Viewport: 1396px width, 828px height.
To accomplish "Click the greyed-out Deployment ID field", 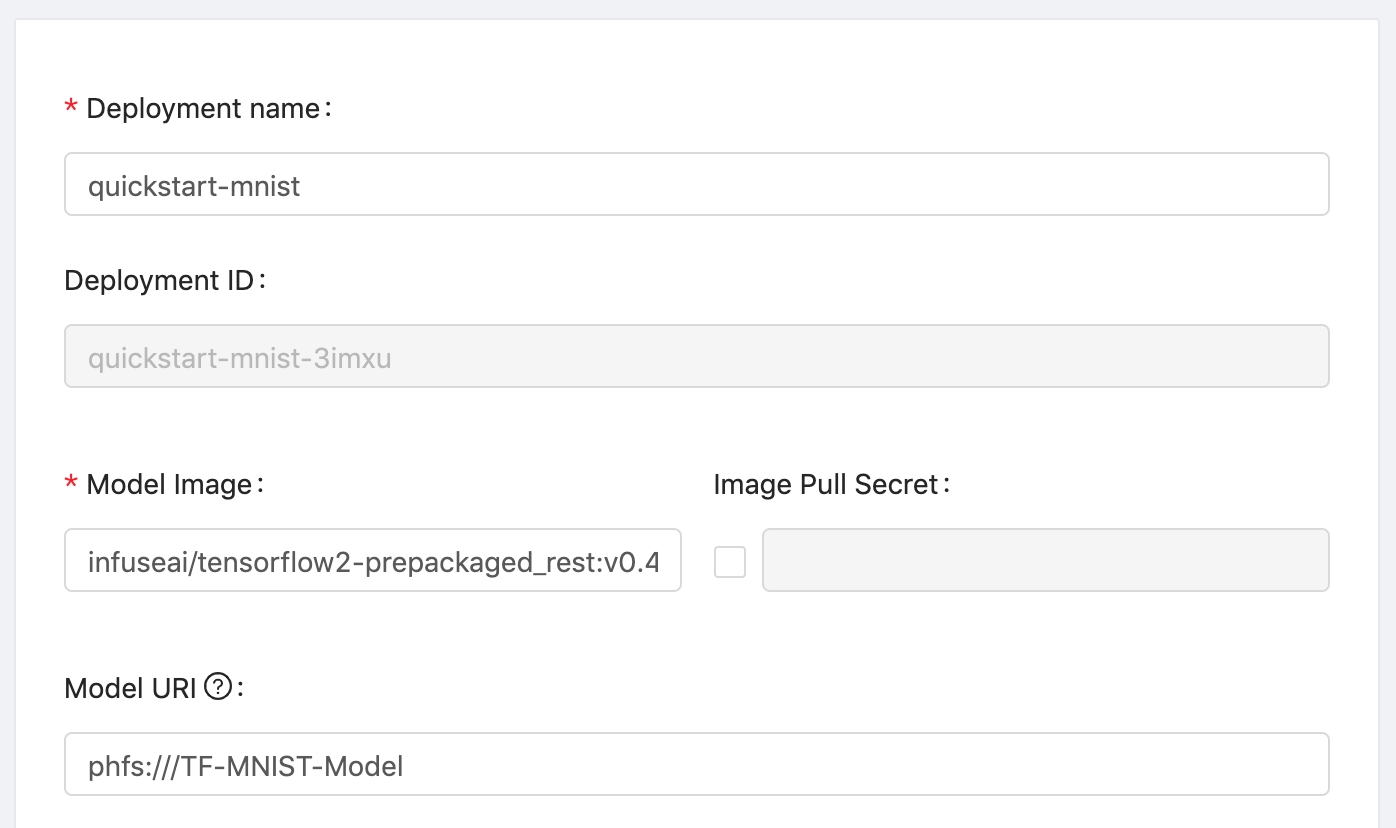I will pyautogui.click(x=697, y=356).
